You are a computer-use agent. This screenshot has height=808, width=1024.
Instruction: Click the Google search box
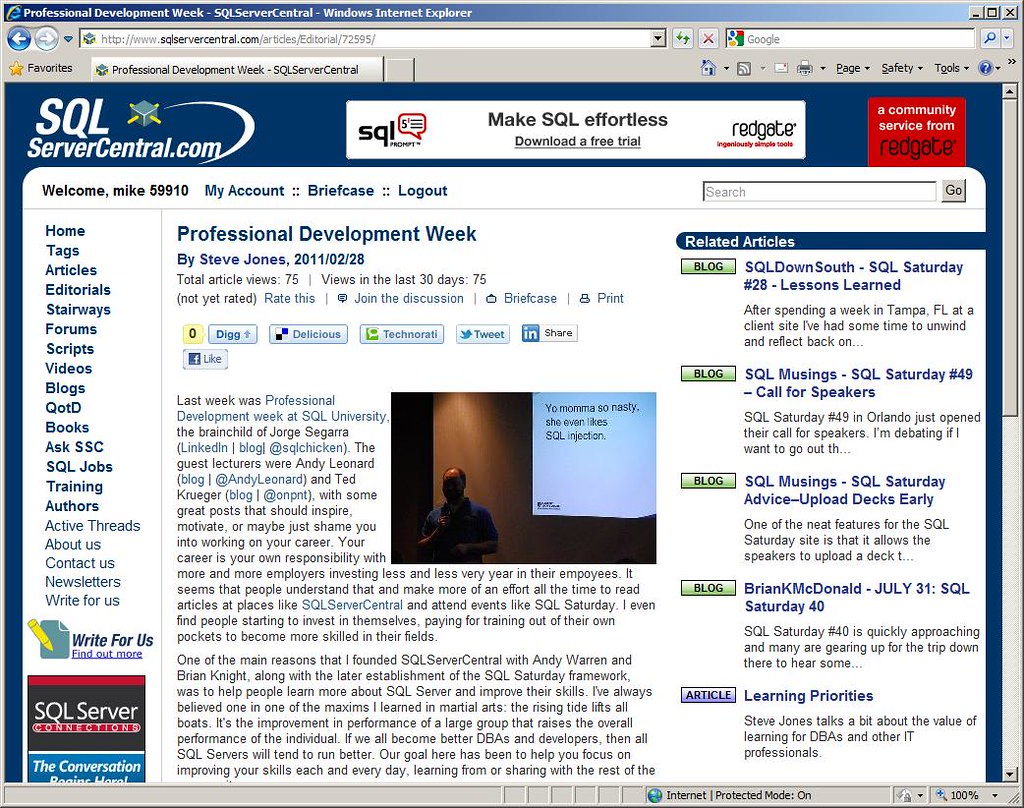tap(850, 39)
